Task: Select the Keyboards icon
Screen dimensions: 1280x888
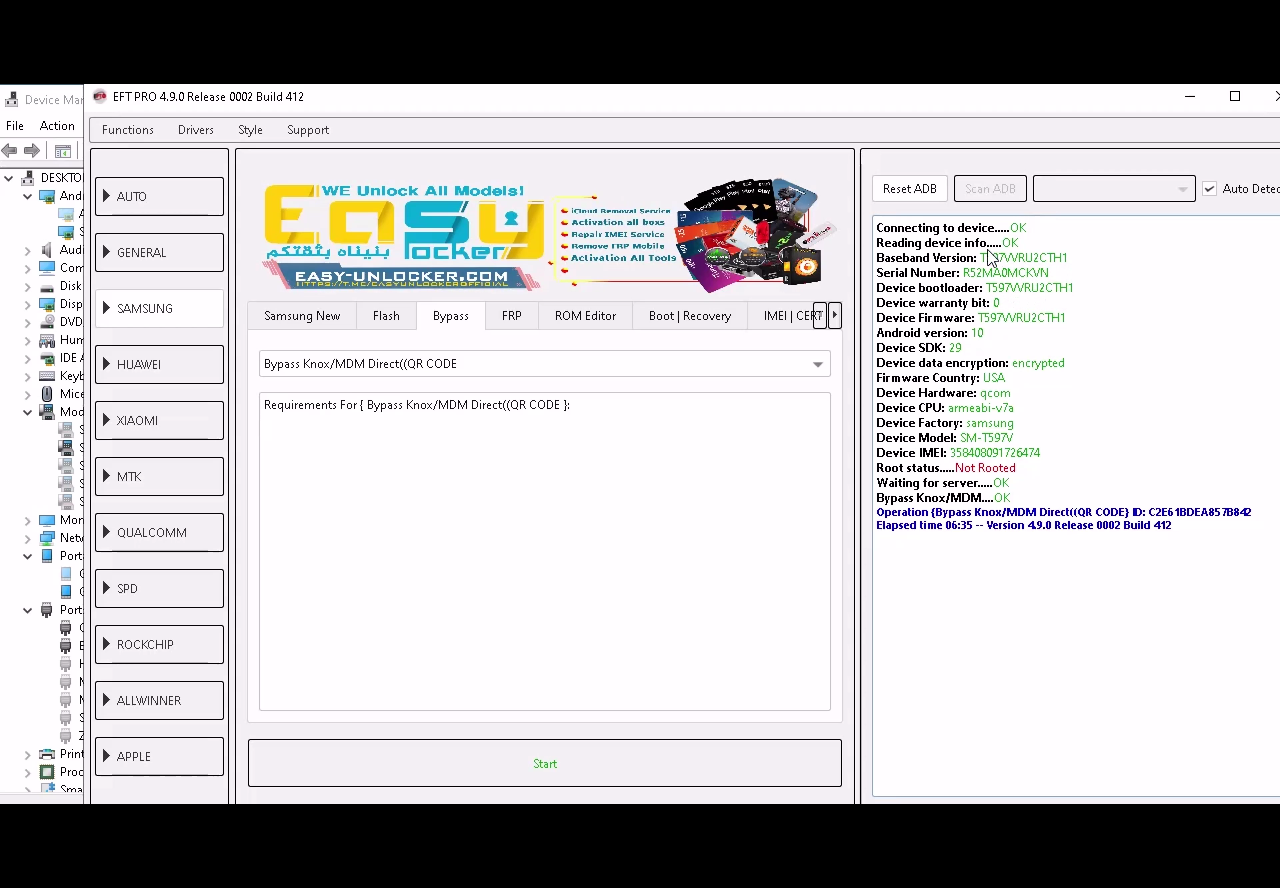Action: [47, 376]
